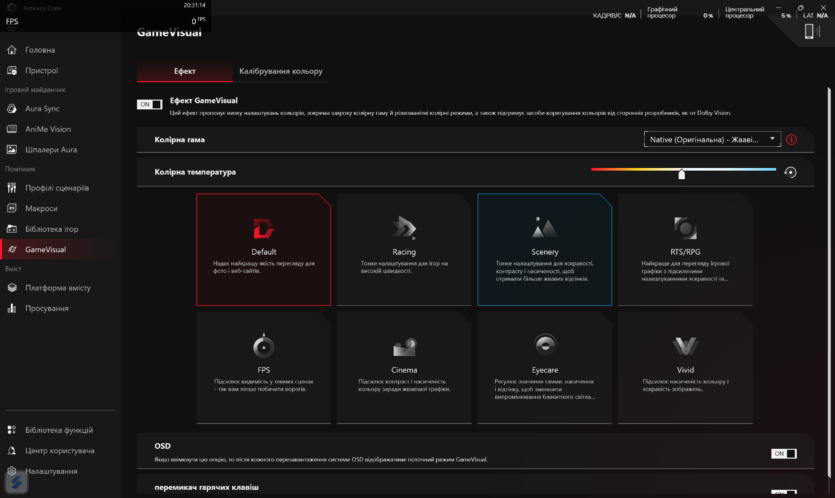The width and height of the screenshot is (835, 498).
Task: Toggle the Ефект GameVisual ON switch
Action: pyautogui.click(x=149, y=104)
